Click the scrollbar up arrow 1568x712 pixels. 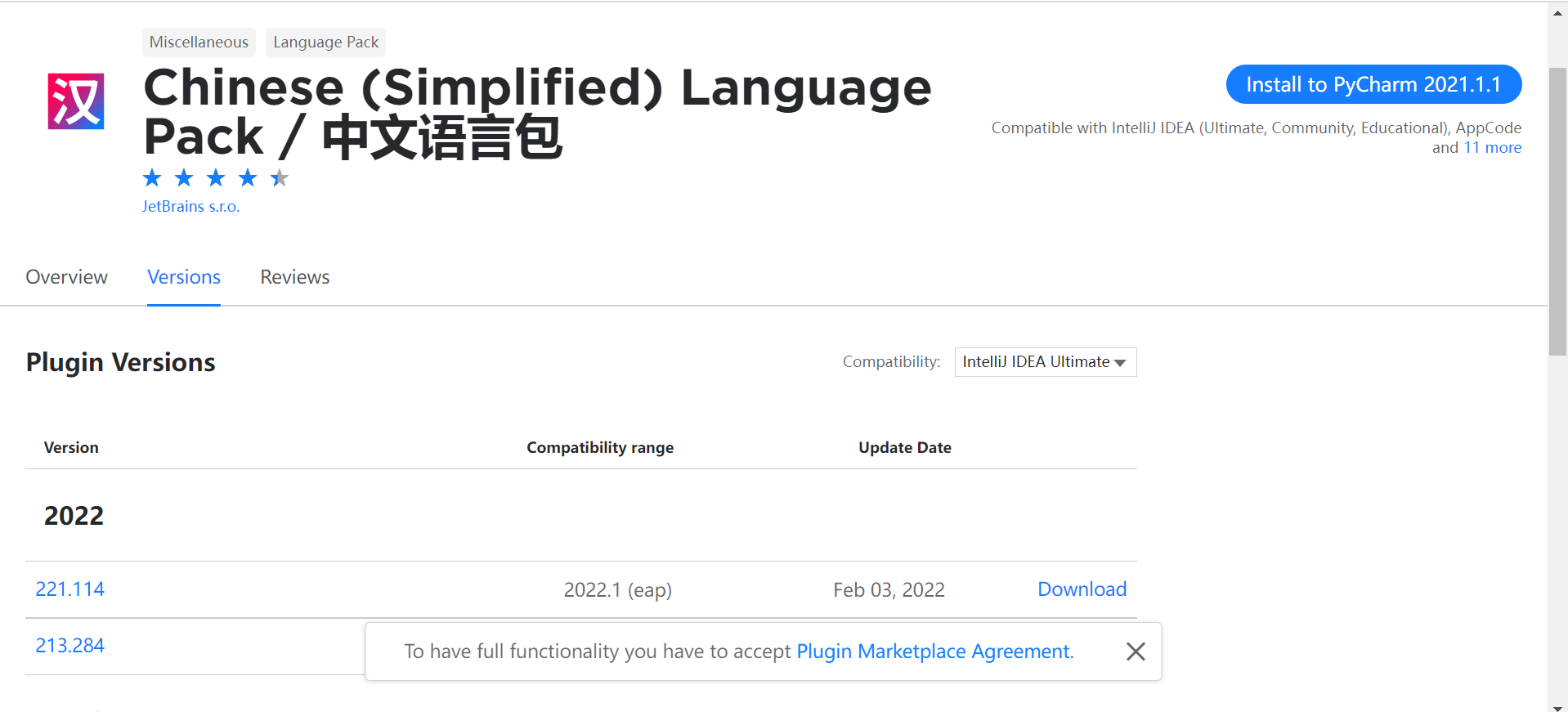coord(1557,12)
